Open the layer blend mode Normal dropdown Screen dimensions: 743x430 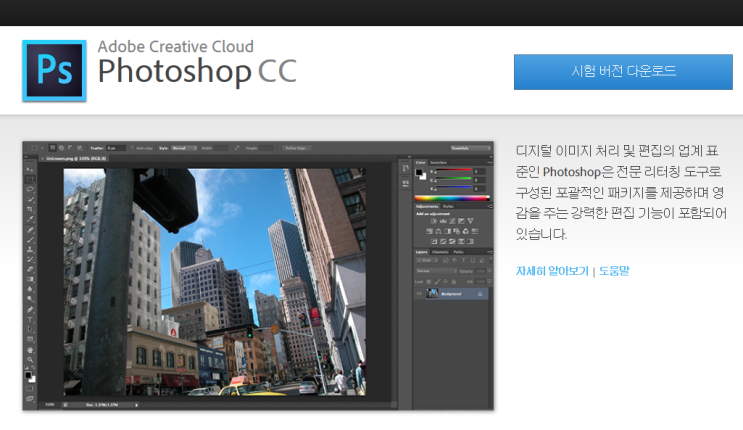click(x=436, y=271)
